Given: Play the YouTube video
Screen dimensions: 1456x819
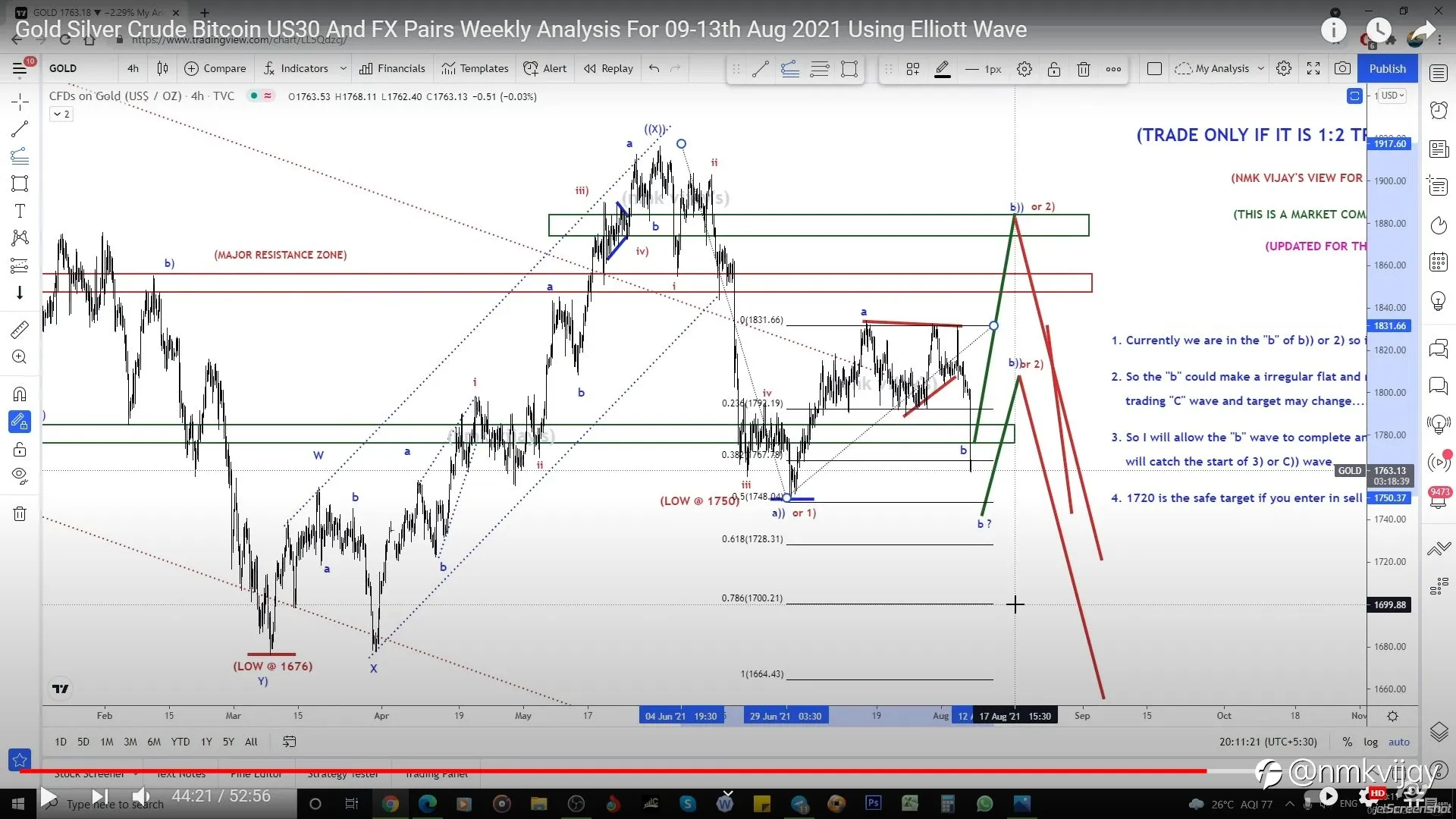Looking at the screenshot, I should [49, 795].
